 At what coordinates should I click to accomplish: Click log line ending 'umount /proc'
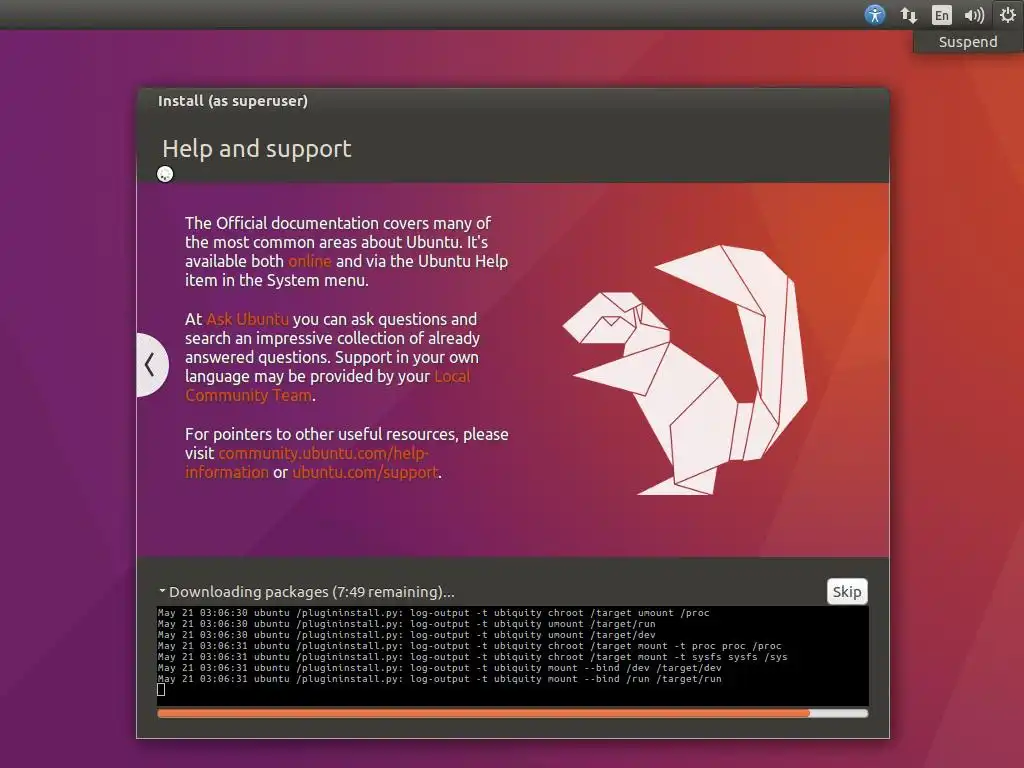pyautogui.click(x=433, y=613)
